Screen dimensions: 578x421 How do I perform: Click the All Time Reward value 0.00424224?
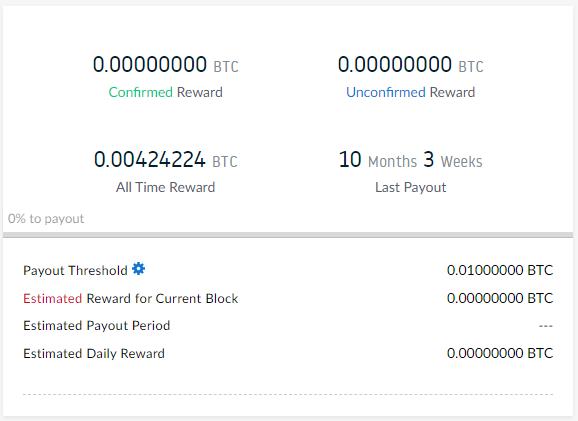149,160
